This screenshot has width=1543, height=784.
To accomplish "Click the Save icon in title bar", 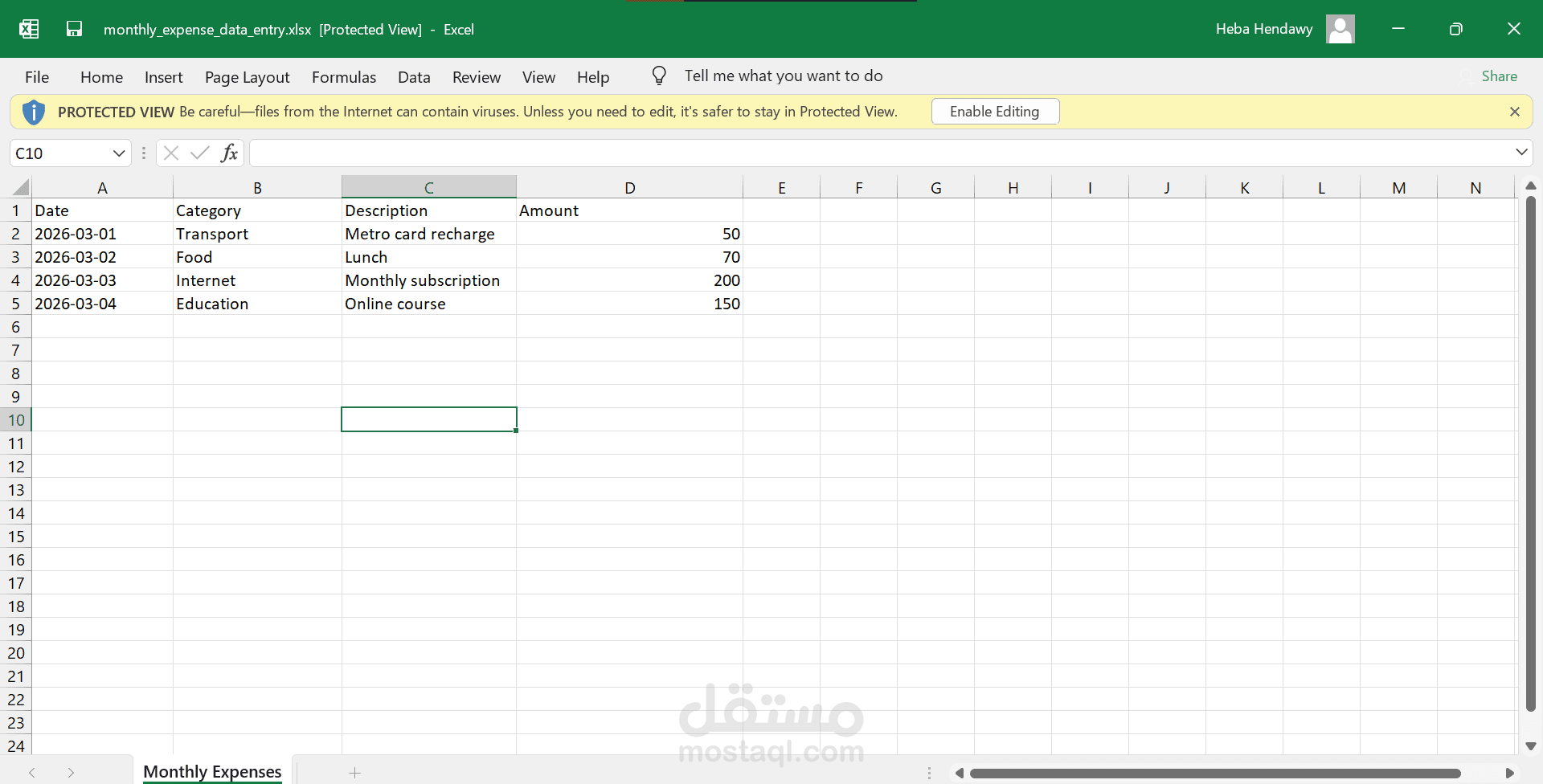I will [74, 29].
